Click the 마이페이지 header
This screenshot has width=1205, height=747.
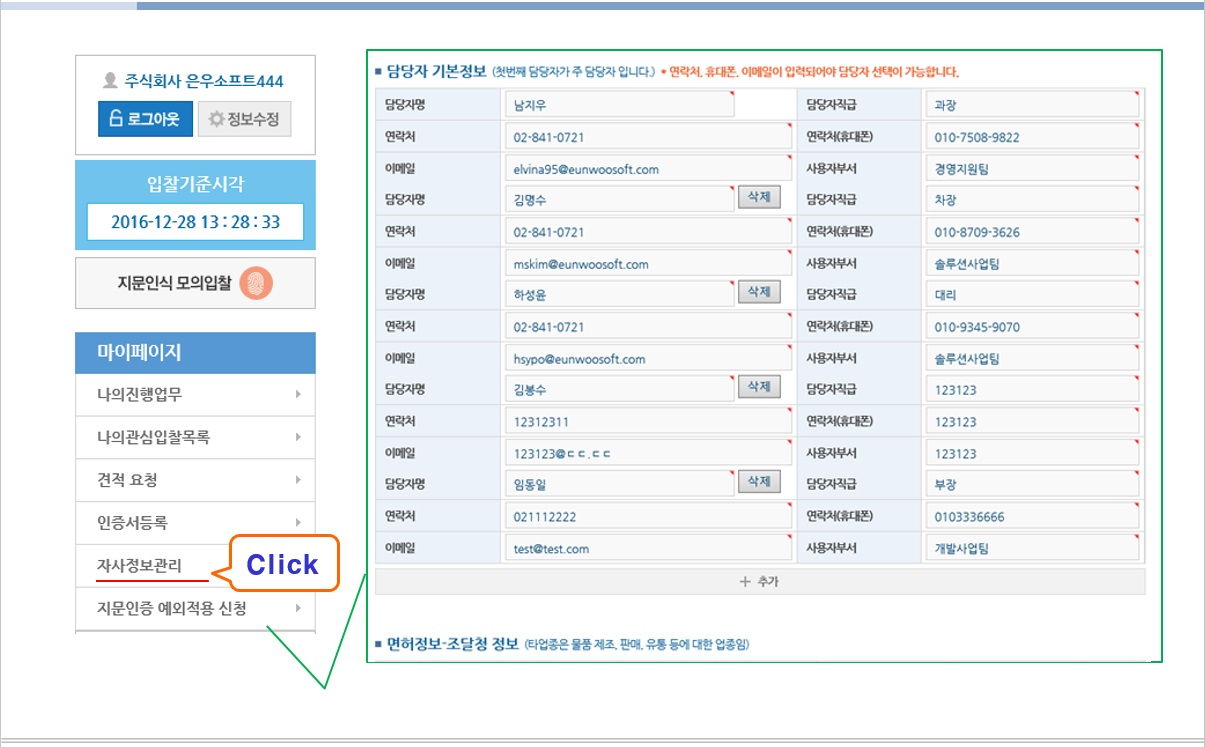[x=195, y=353]
